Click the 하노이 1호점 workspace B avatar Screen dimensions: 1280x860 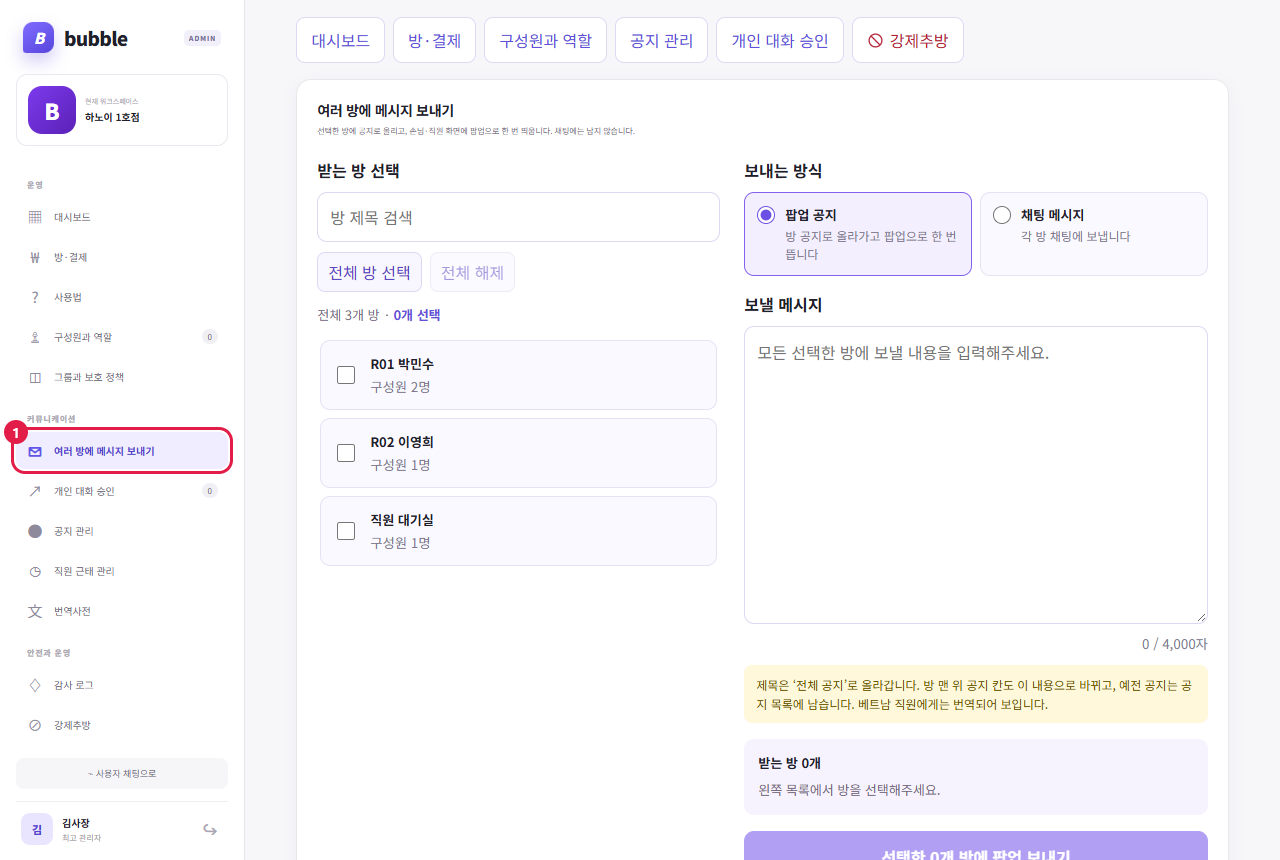point(52,110)
